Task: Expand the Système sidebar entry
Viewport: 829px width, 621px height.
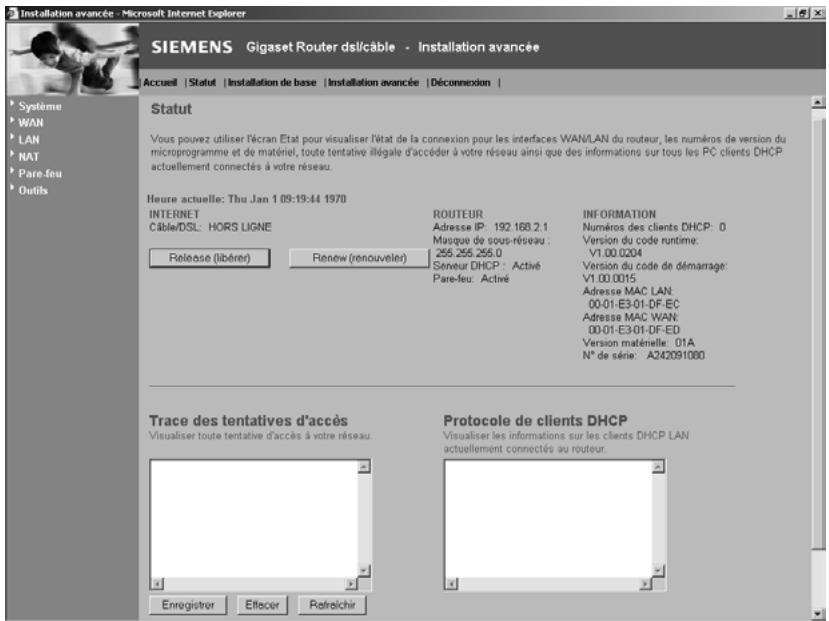Action: click(x=40, y=106)
